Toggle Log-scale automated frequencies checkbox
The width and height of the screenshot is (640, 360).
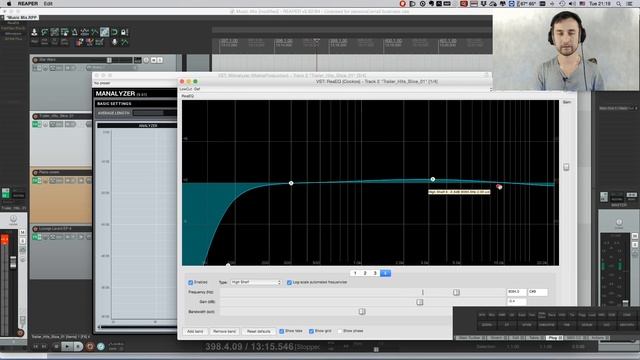(289, 282)
